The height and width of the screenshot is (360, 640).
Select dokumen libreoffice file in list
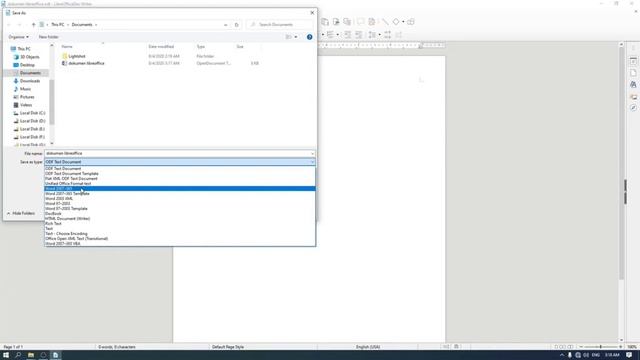[86, 63]
